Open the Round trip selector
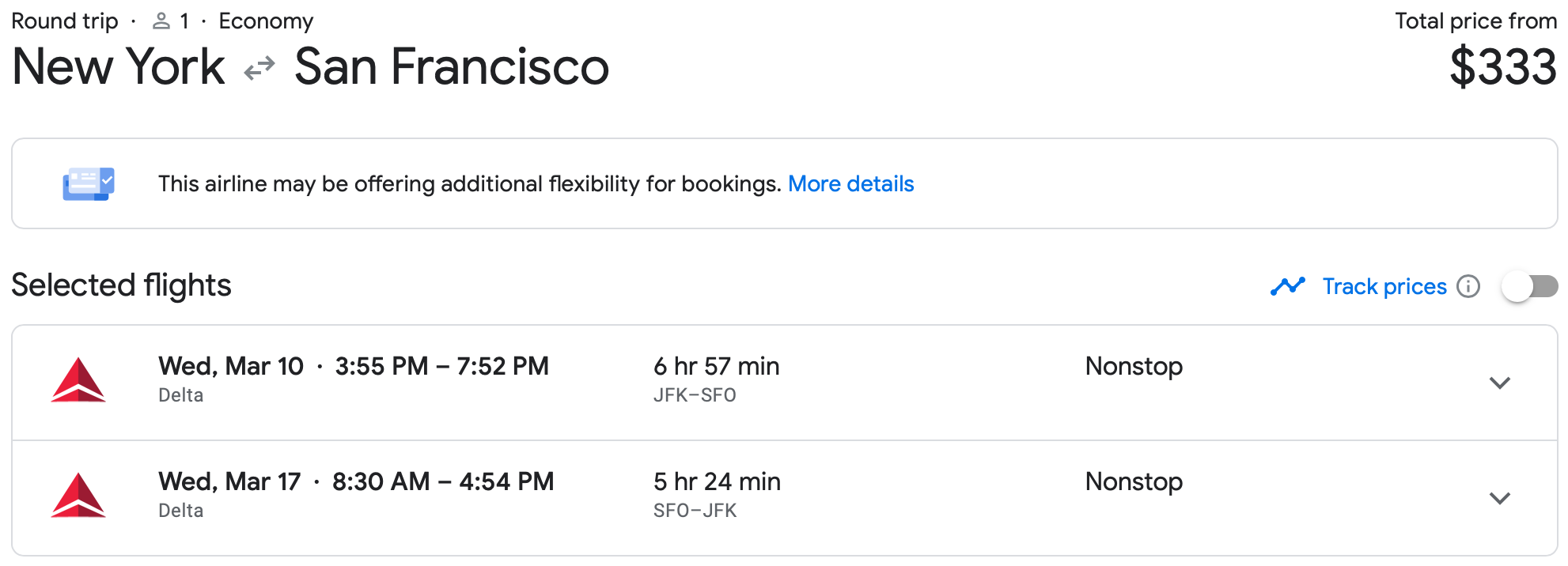The image size is (1568, 566). (63, 20)
